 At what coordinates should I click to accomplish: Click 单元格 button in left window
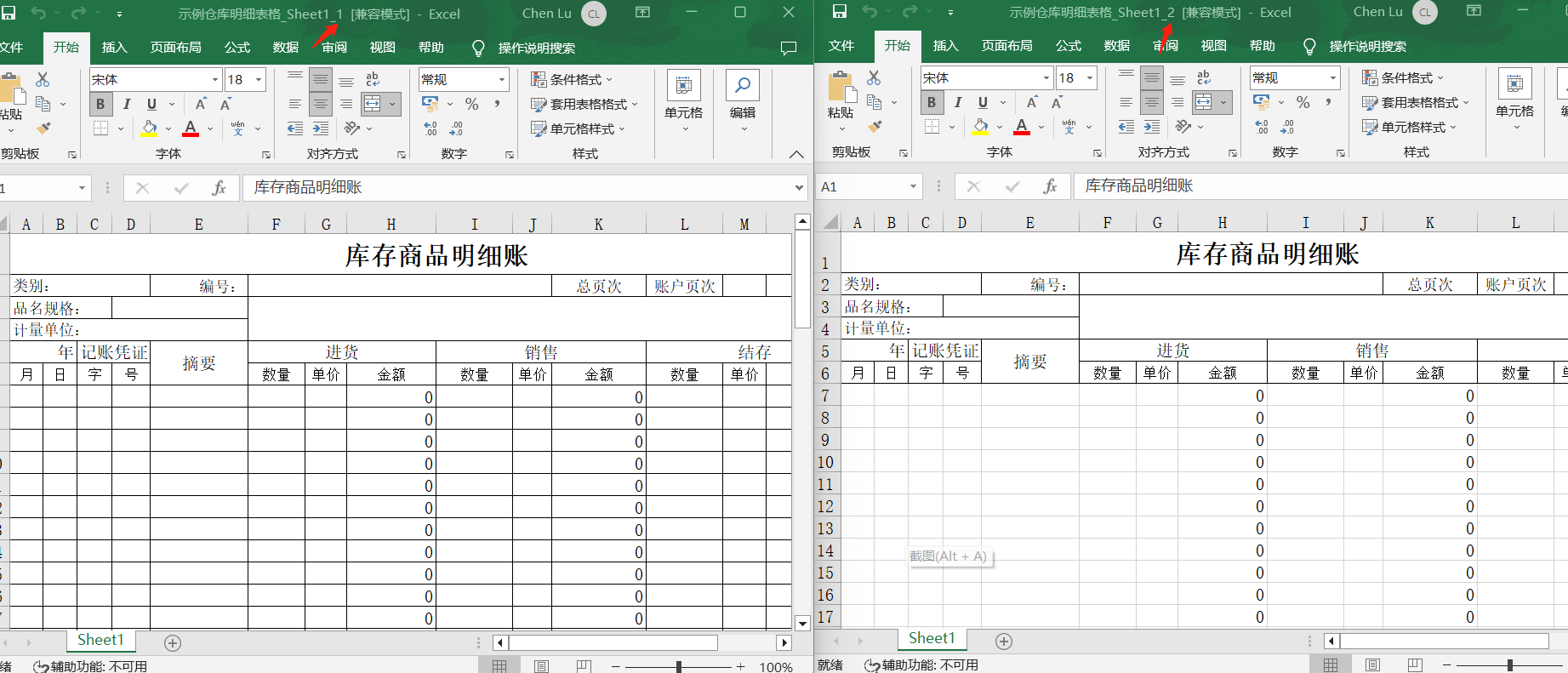(x=683, y=102)
